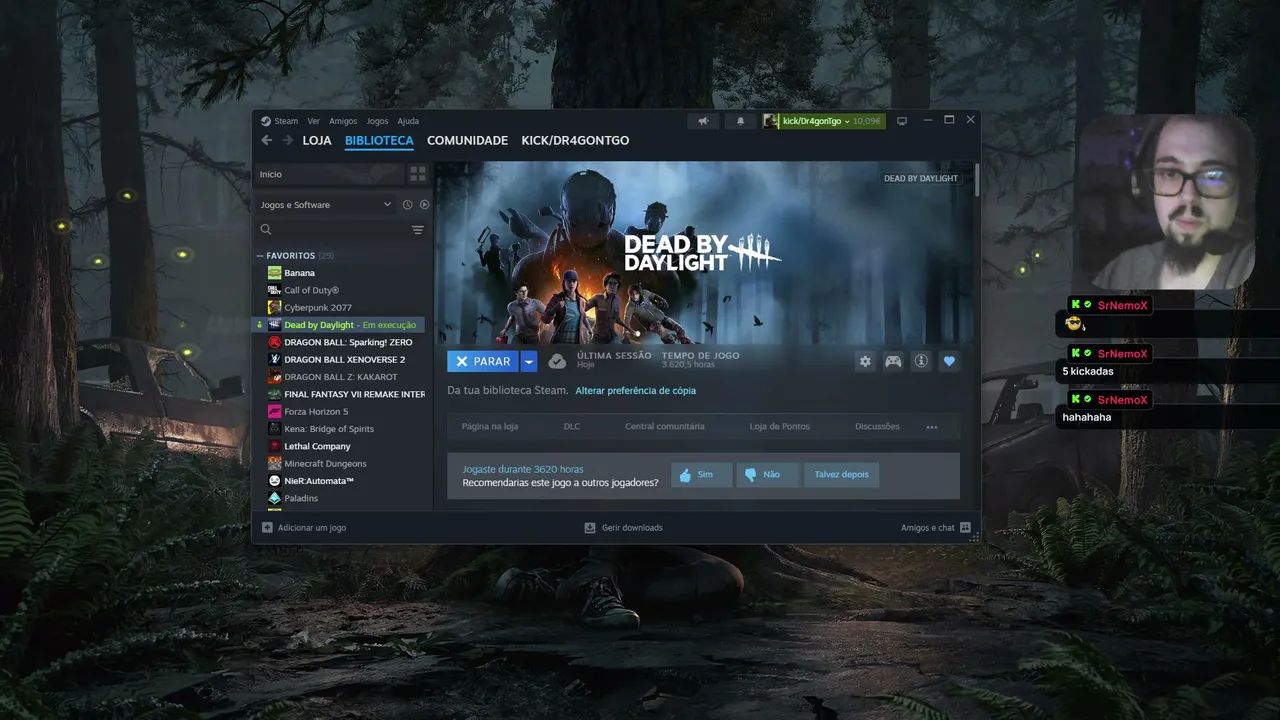
Task: Click the NieR:Automata game icon
Action: pos(274,481)
